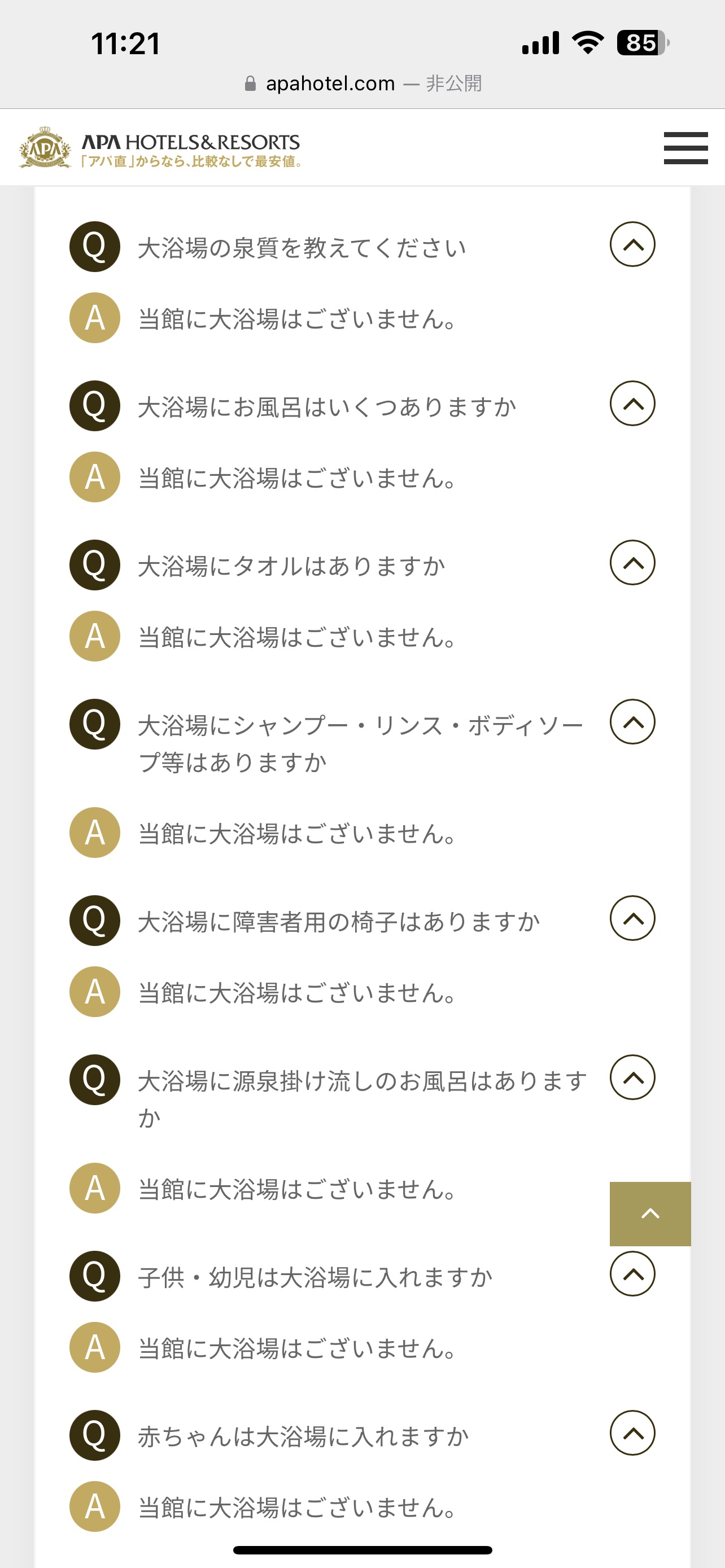
Task: Tap the Q icon beside 赤ちゃん question
Action: point(94,1435)
